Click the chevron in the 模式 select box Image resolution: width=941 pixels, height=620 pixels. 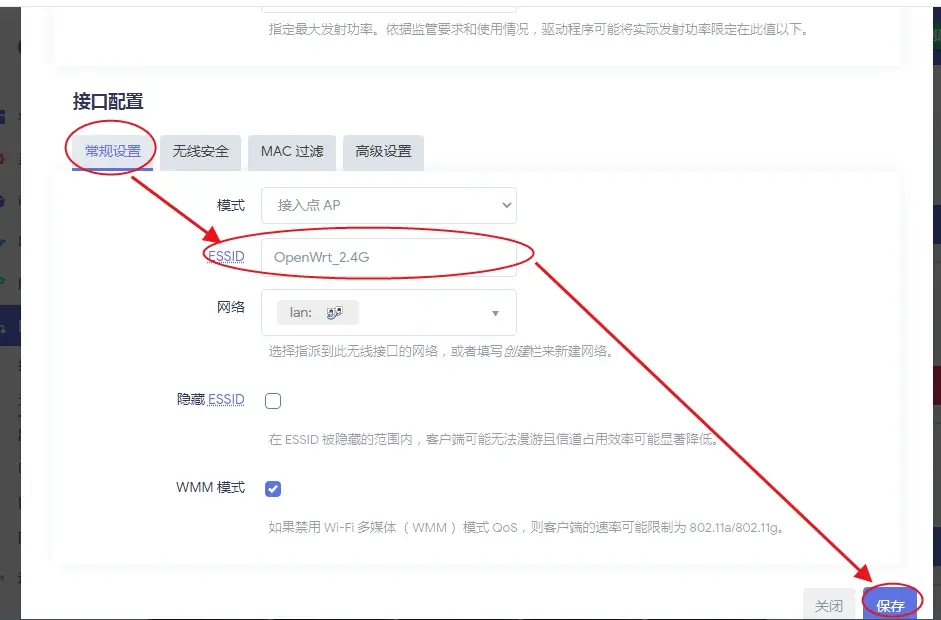tap(504, 205)
